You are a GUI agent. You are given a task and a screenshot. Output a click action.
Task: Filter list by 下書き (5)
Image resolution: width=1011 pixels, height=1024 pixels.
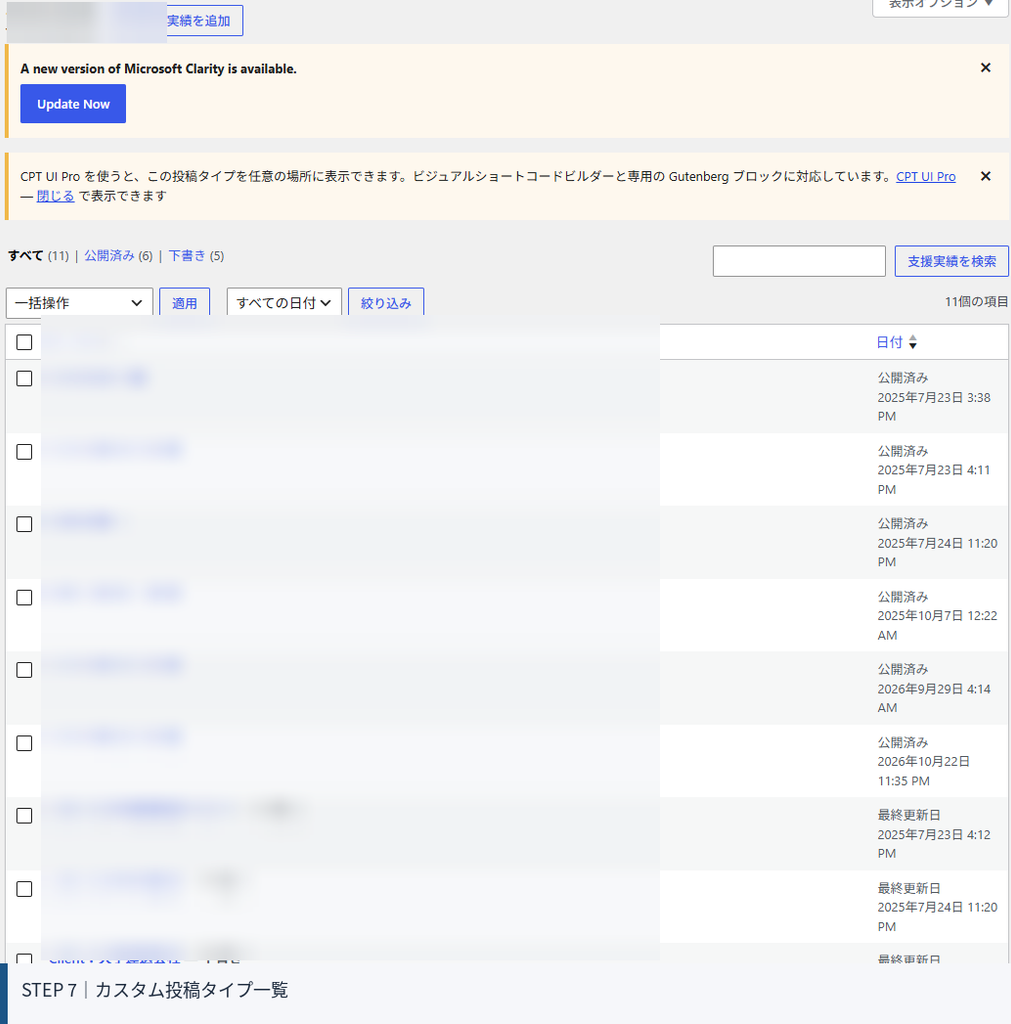tap(196, 256)
